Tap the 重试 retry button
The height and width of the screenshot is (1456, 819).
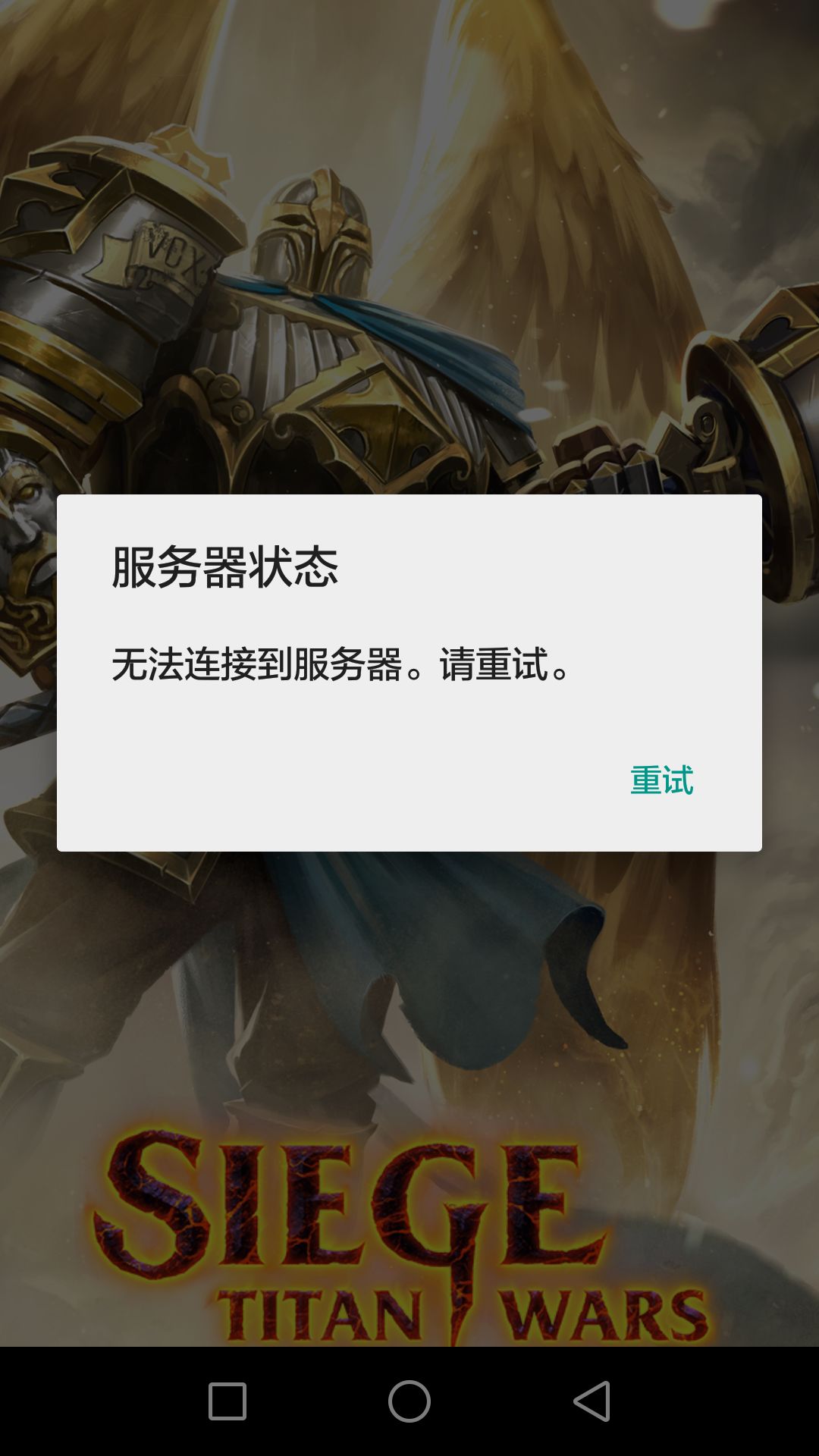click(x=661, y=780)
